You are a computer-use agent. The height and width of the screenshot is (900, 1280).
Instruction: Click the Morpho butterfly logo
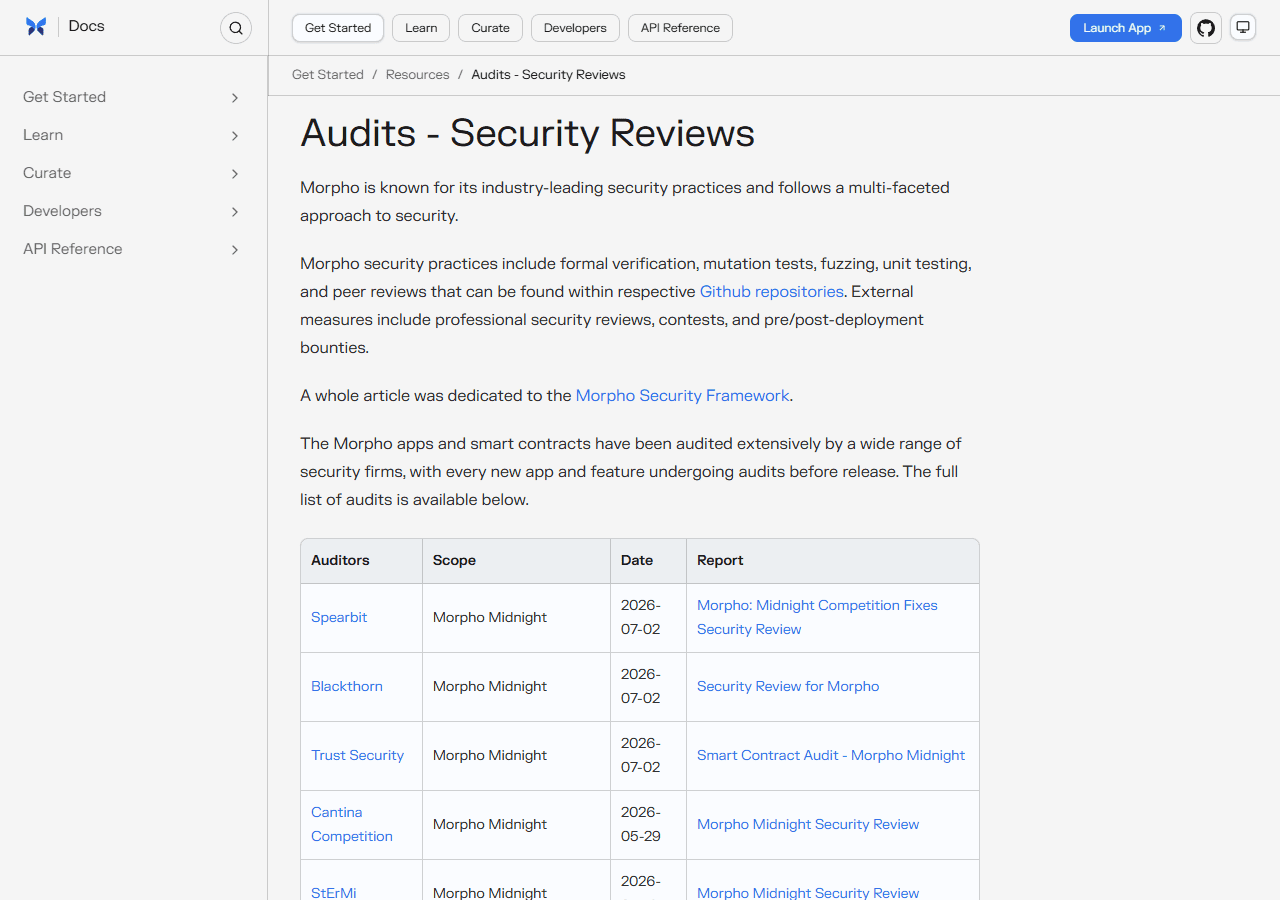(36, 27)
